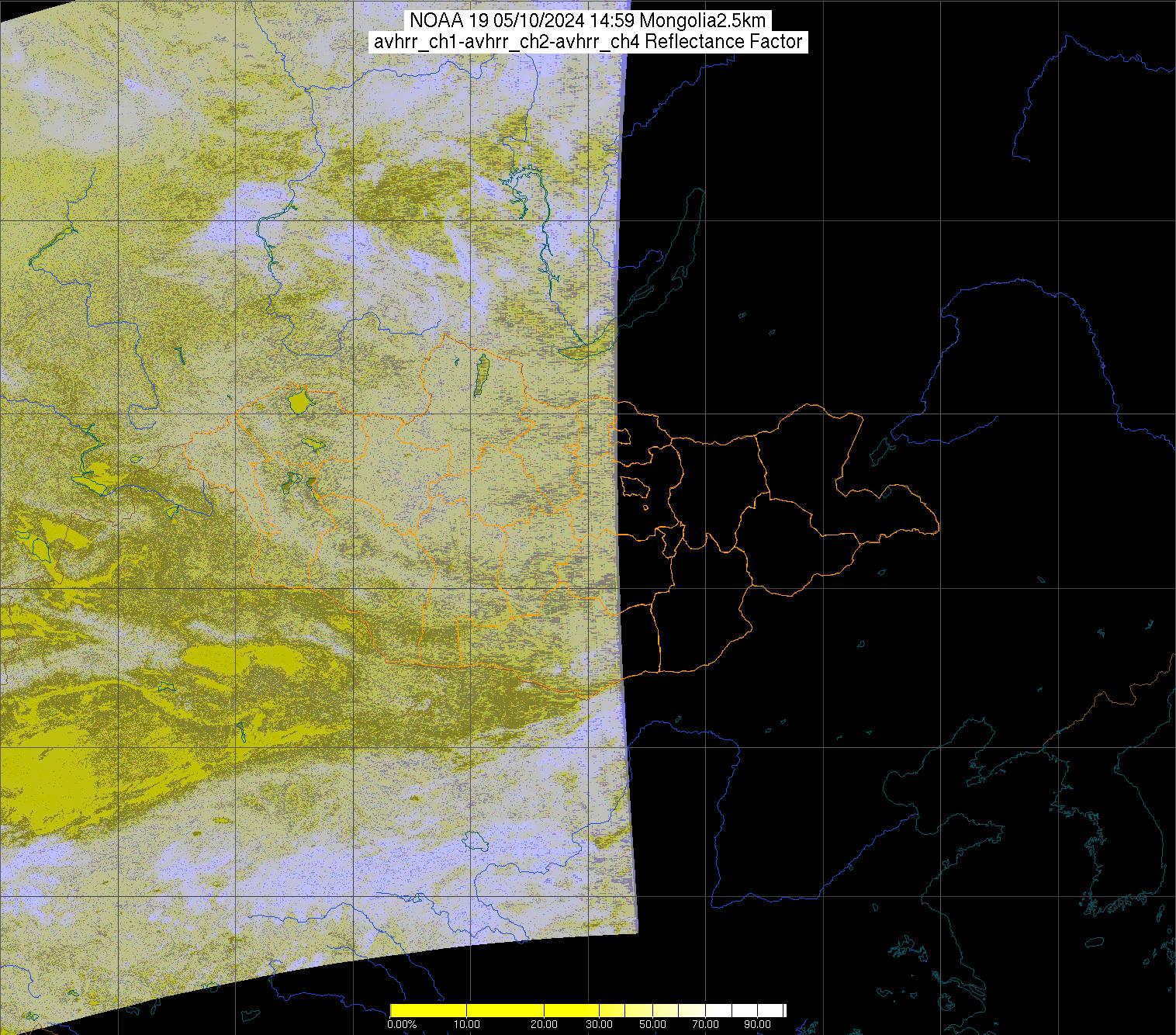Screen dimensions: 1176x1035
Task: Click the Qinghai lake outline in the south
Action: pos(473,841)
